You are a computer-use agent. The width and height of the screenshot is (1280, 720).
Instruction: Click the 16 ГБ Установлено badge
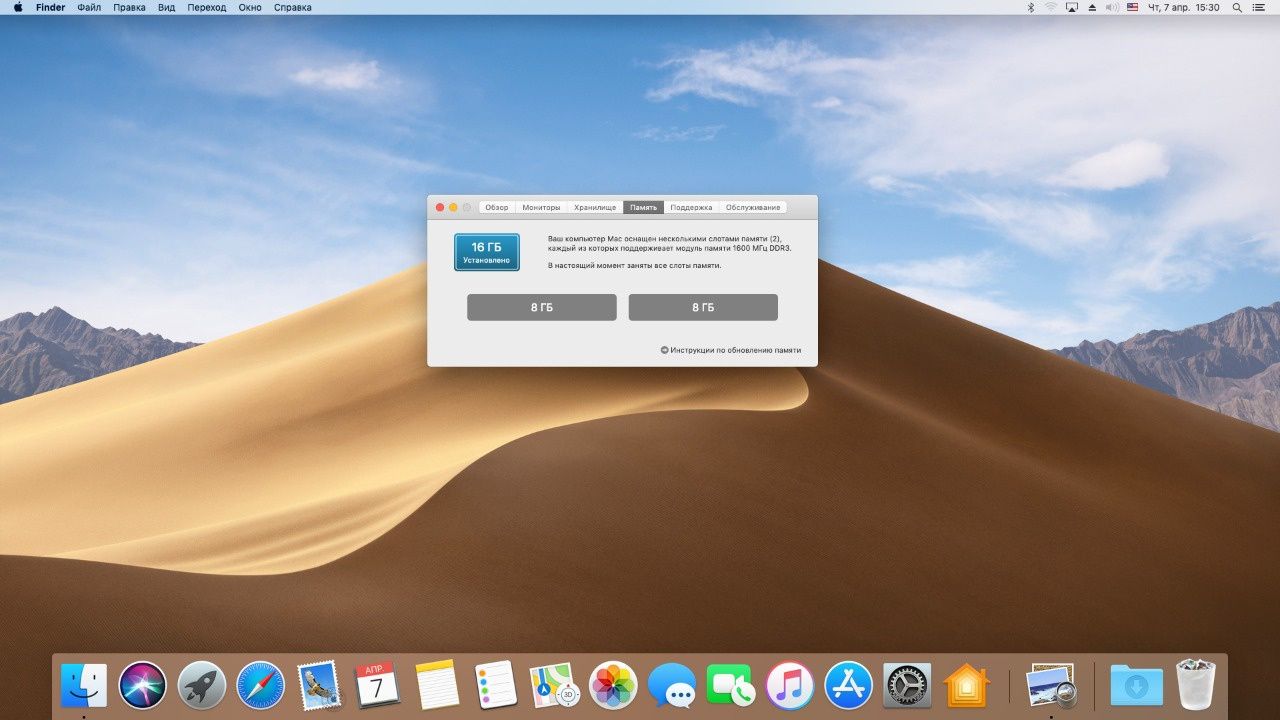[x=486, y=252]
